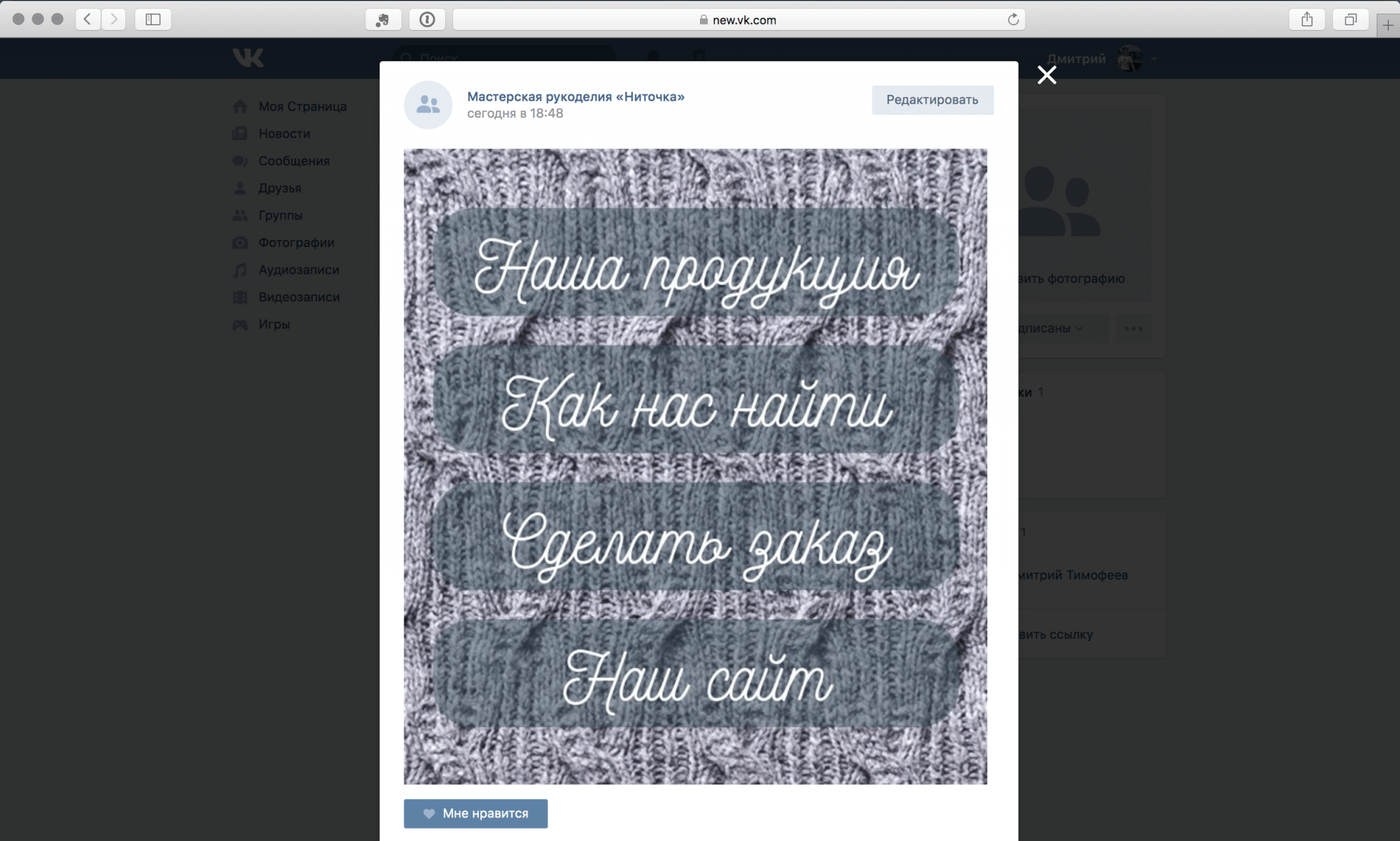Click the page reload icon
1400x841 pixels.
click(x=1012, y=20)
